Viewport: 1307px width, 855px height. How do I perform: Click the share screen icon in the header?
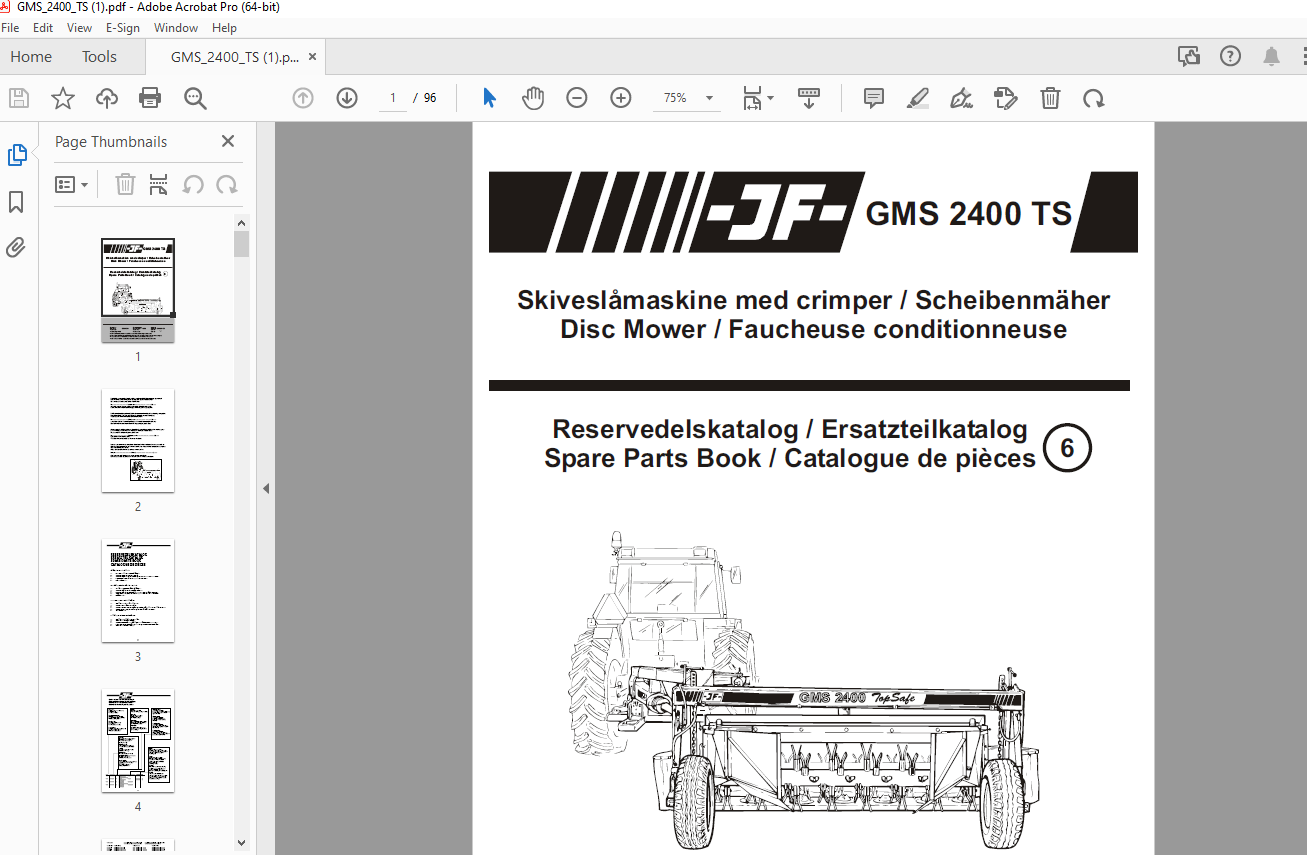(x=1189, y=56)
